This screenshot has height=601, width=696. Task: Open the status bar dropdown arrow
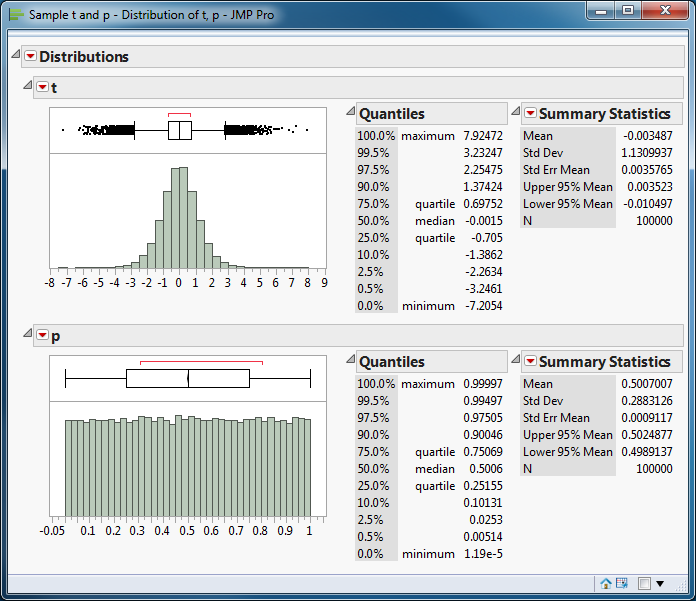click(660, 584)
